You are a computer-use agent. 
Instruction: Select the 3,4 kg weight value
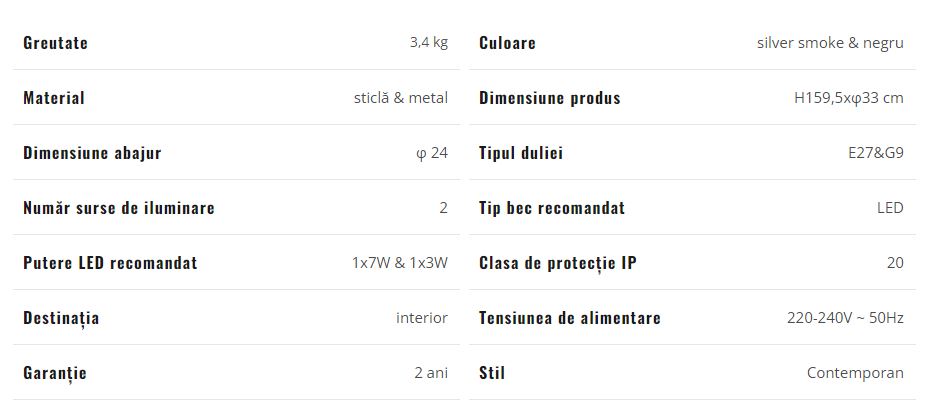click(429, 42)
